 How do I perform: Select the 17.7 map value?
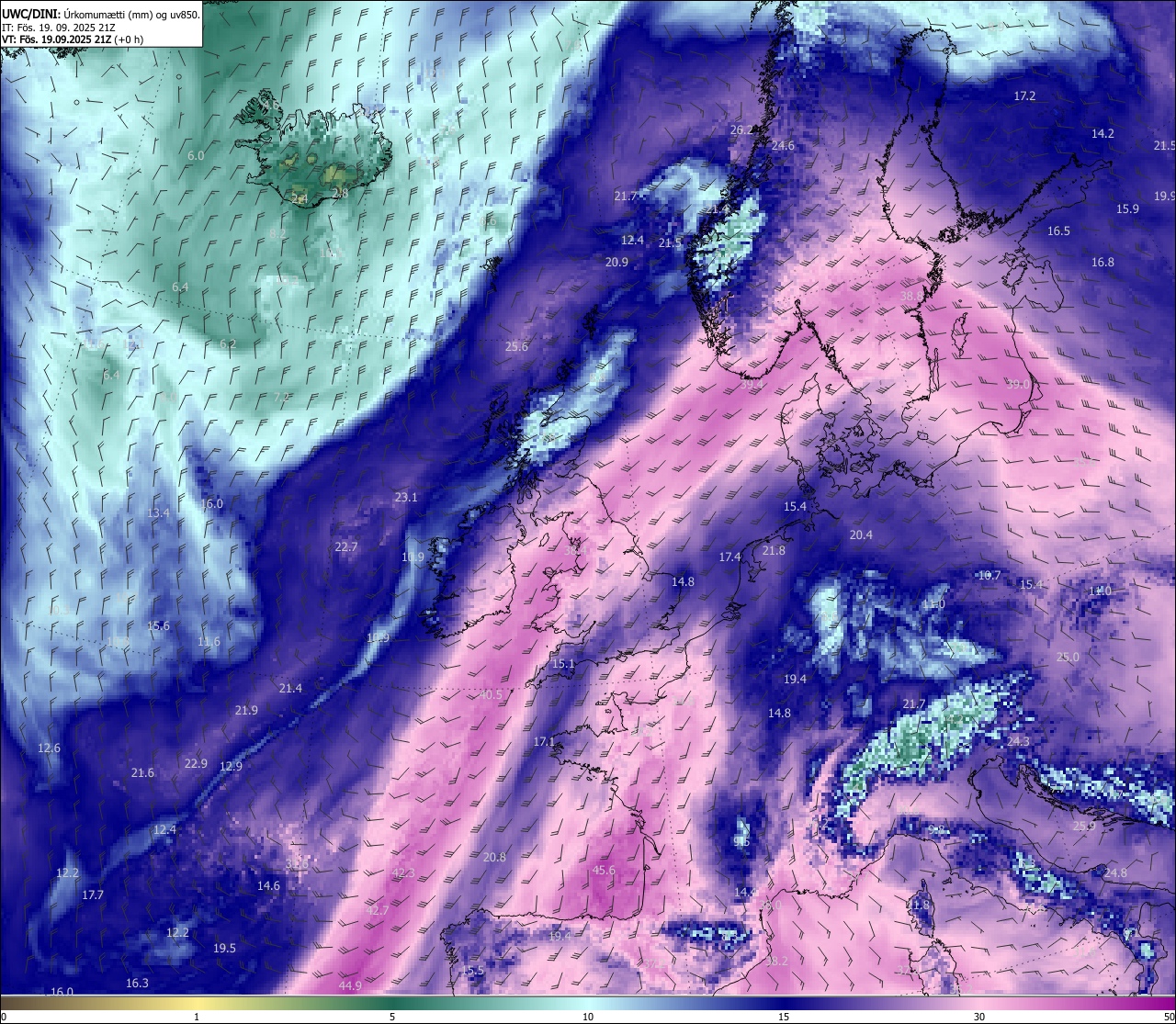pos(93,895)
